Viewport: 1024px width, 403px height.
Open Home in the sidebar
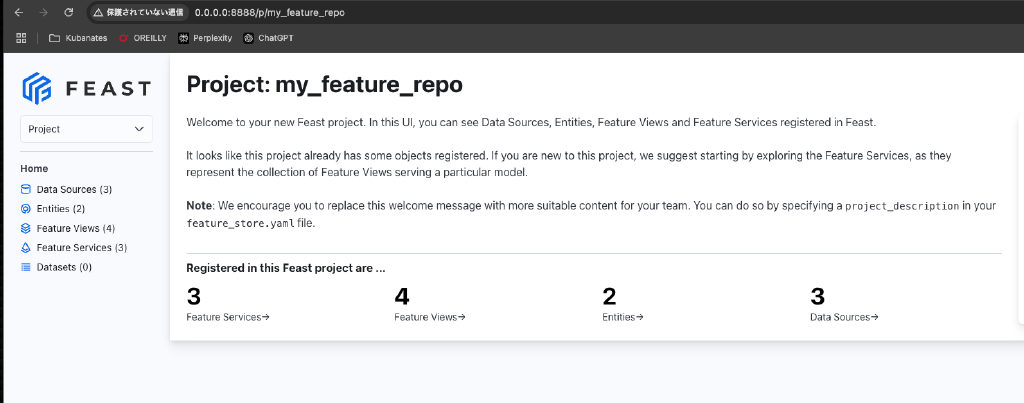click(34, 169)
